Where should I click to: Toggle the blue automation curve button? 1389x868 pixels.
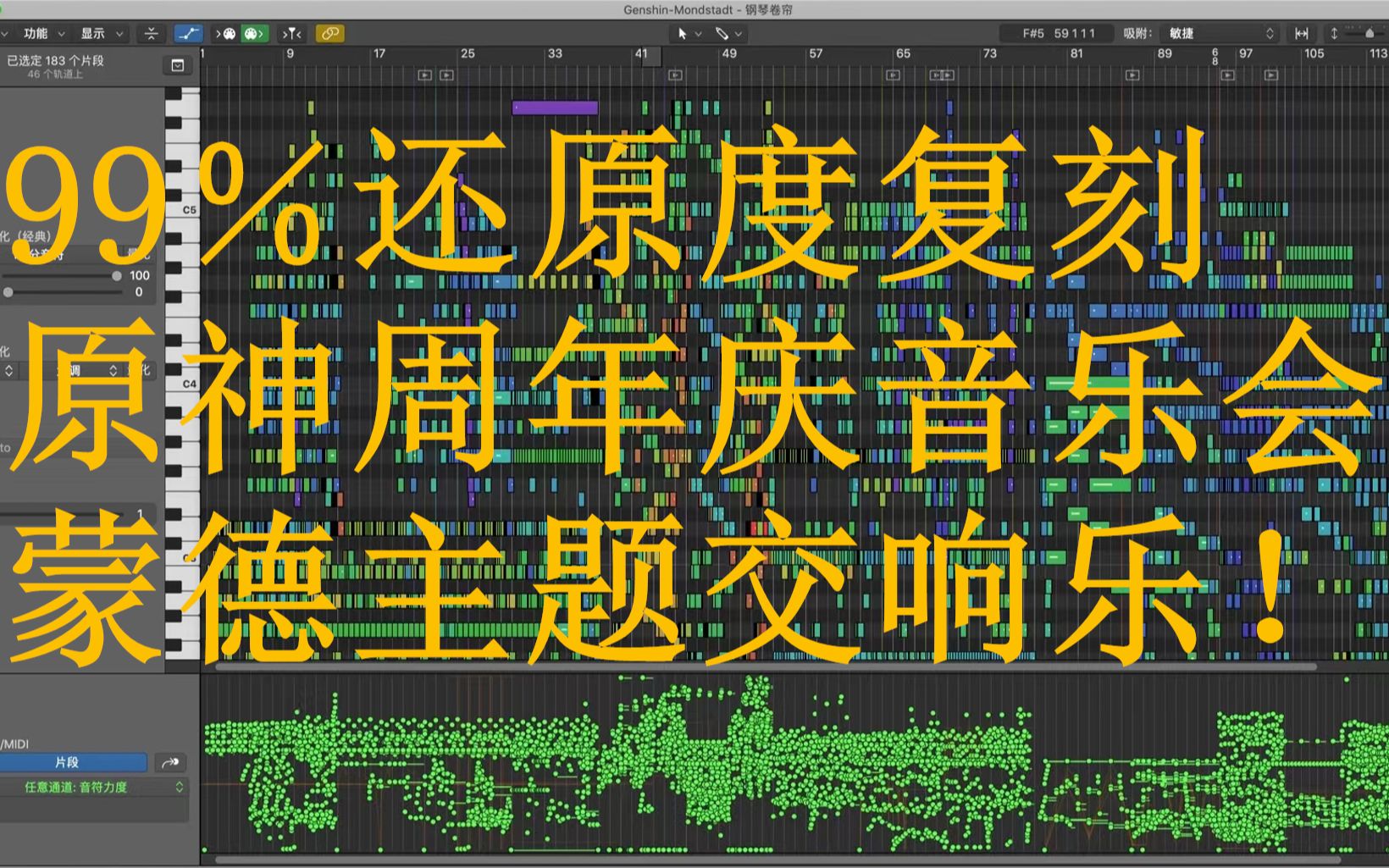click(x=188, y=34)
